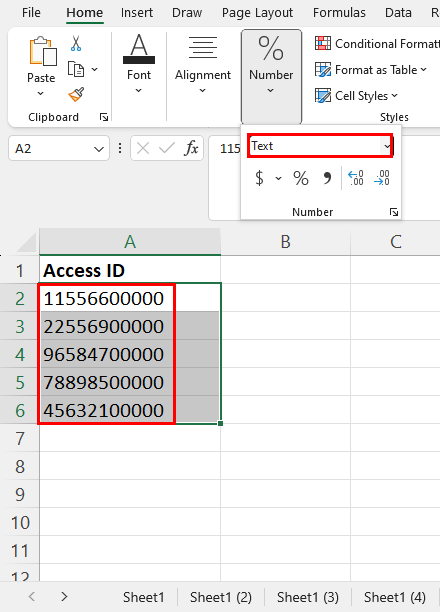Image resolution: width=440 pixels, height=612 pixels.
Task: Apply Comma Style number format
Action: 327,178
